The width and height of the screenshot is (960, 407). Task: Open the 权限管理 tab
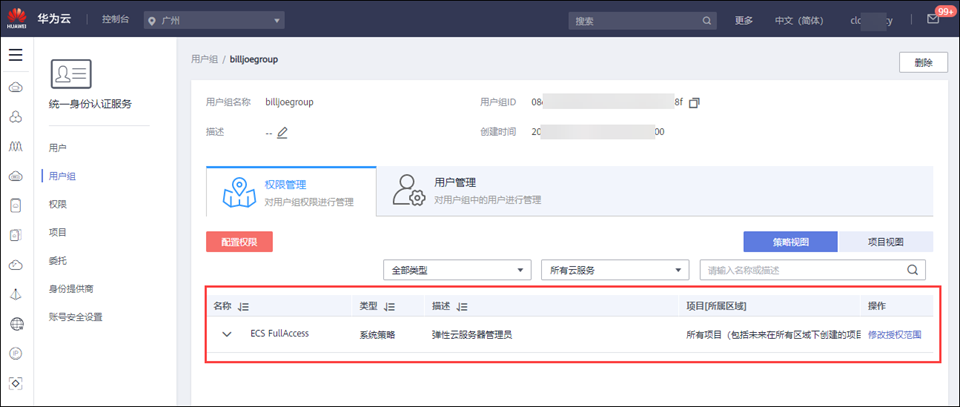(x=291, y=192)
